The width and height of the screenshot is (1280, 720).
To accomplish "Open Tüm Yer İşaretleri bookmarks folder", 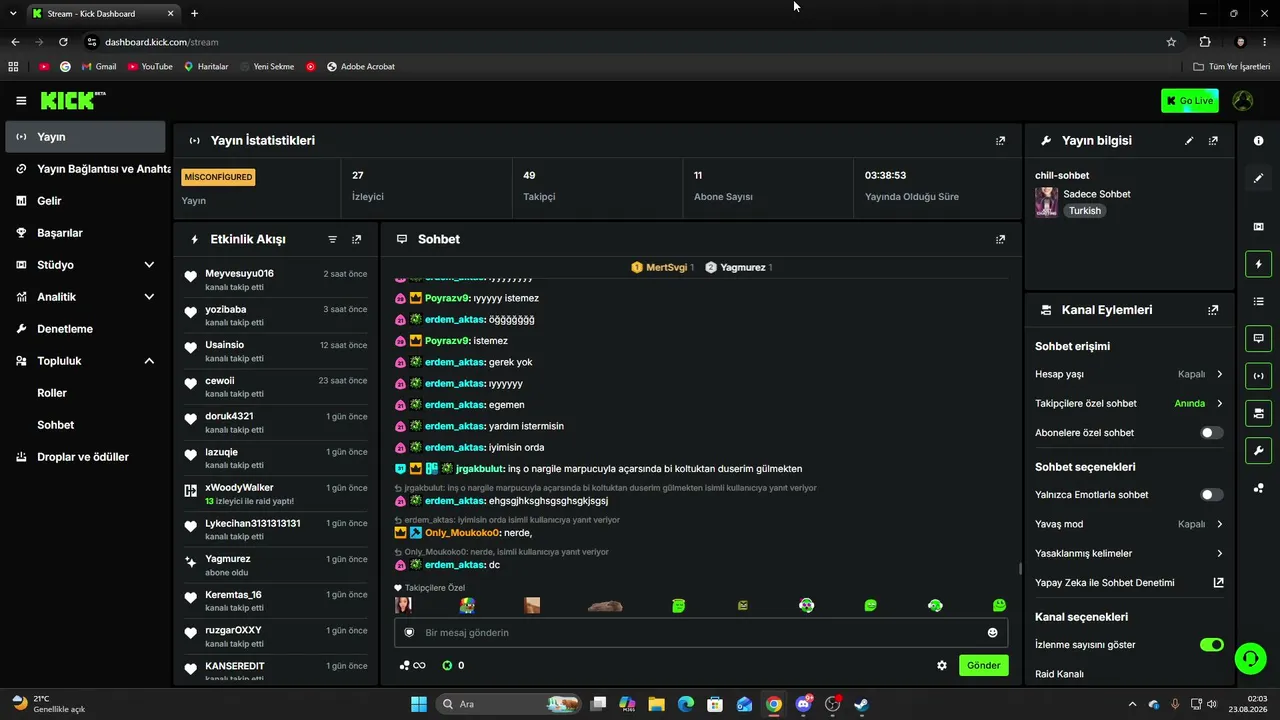I will [x=1231, y=67].
